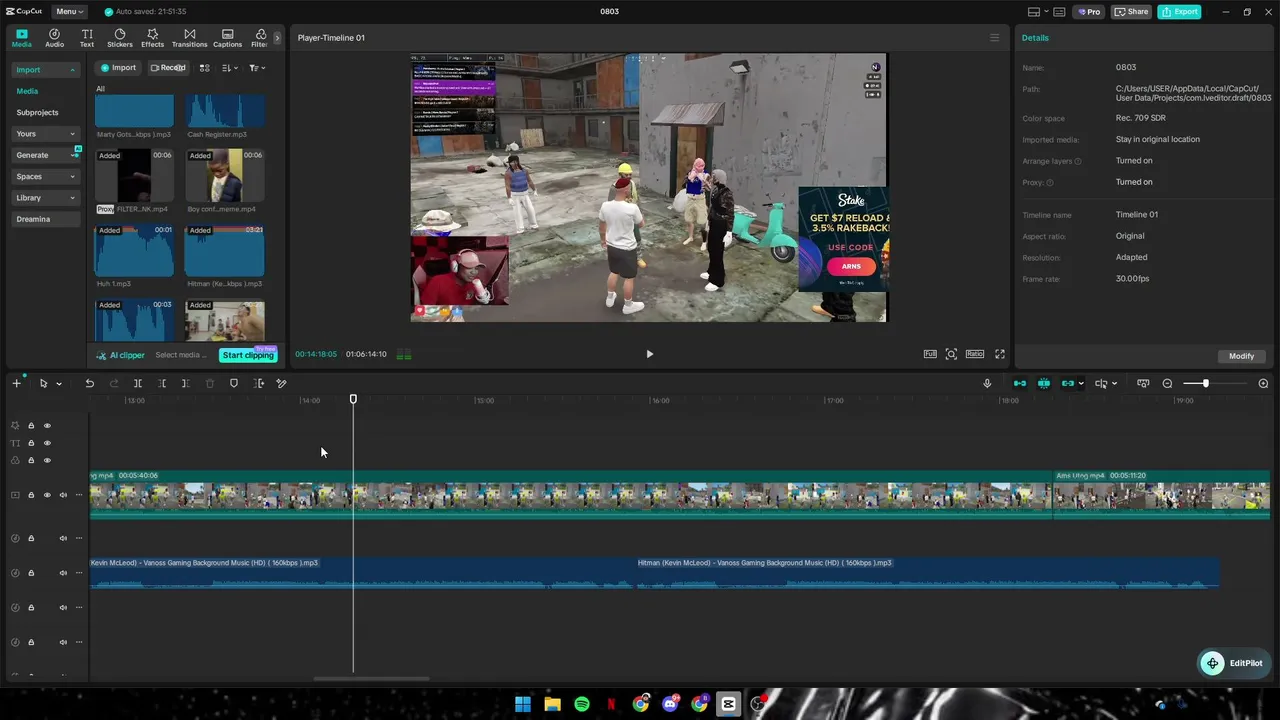Screen dimensions: 1280x720
Task: Click the playhead marker on the ruler
Action: pos(353,400)
